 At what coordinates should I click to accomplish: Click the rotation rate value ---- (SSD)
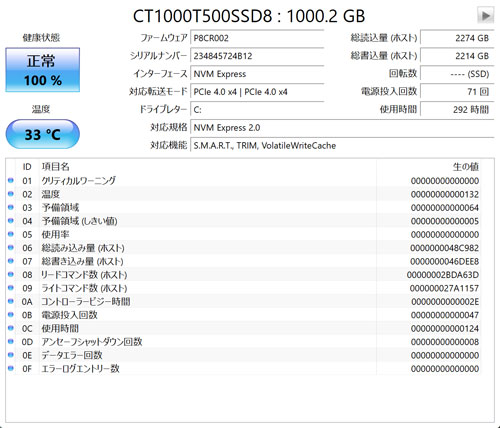point(457,74)
